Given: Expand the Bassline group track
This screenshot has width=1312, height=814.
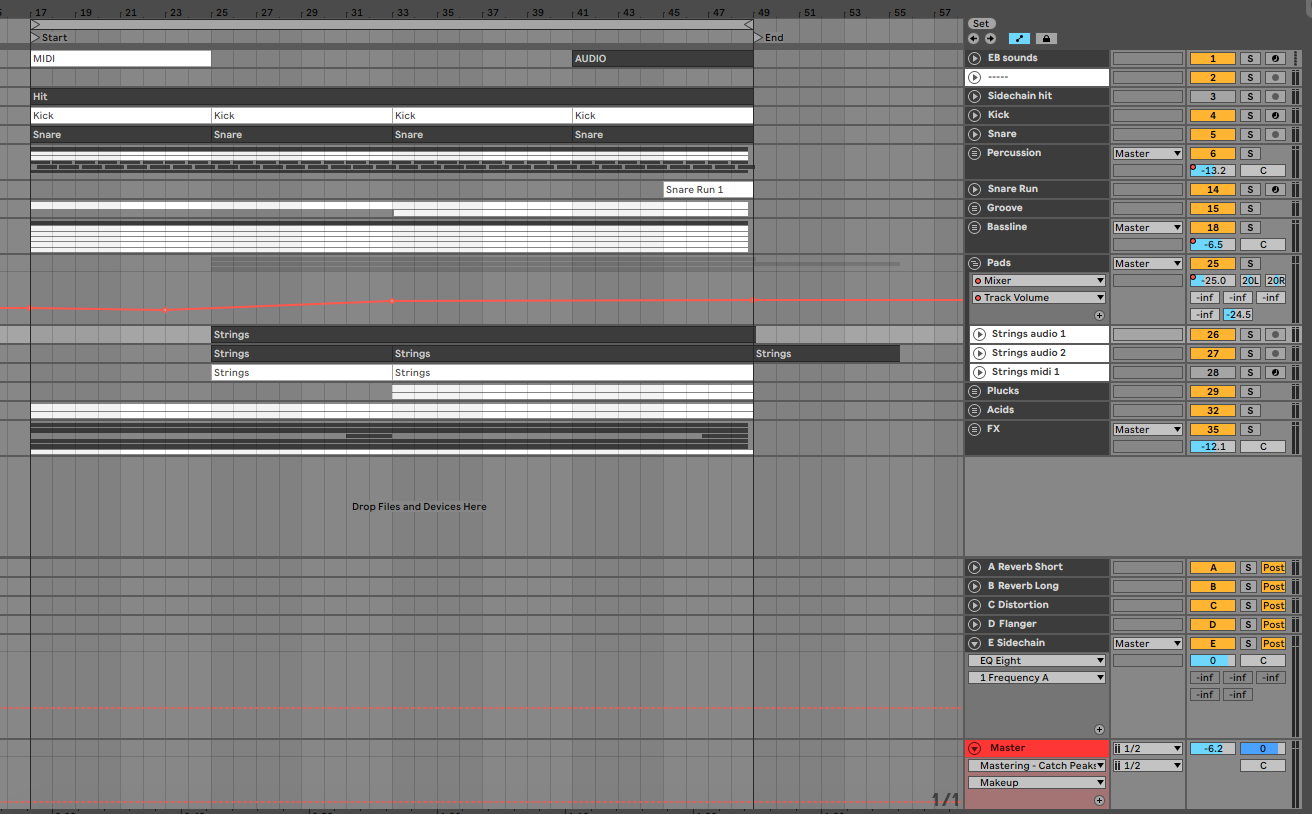Looking at the screenshot, I should [975, 227].
